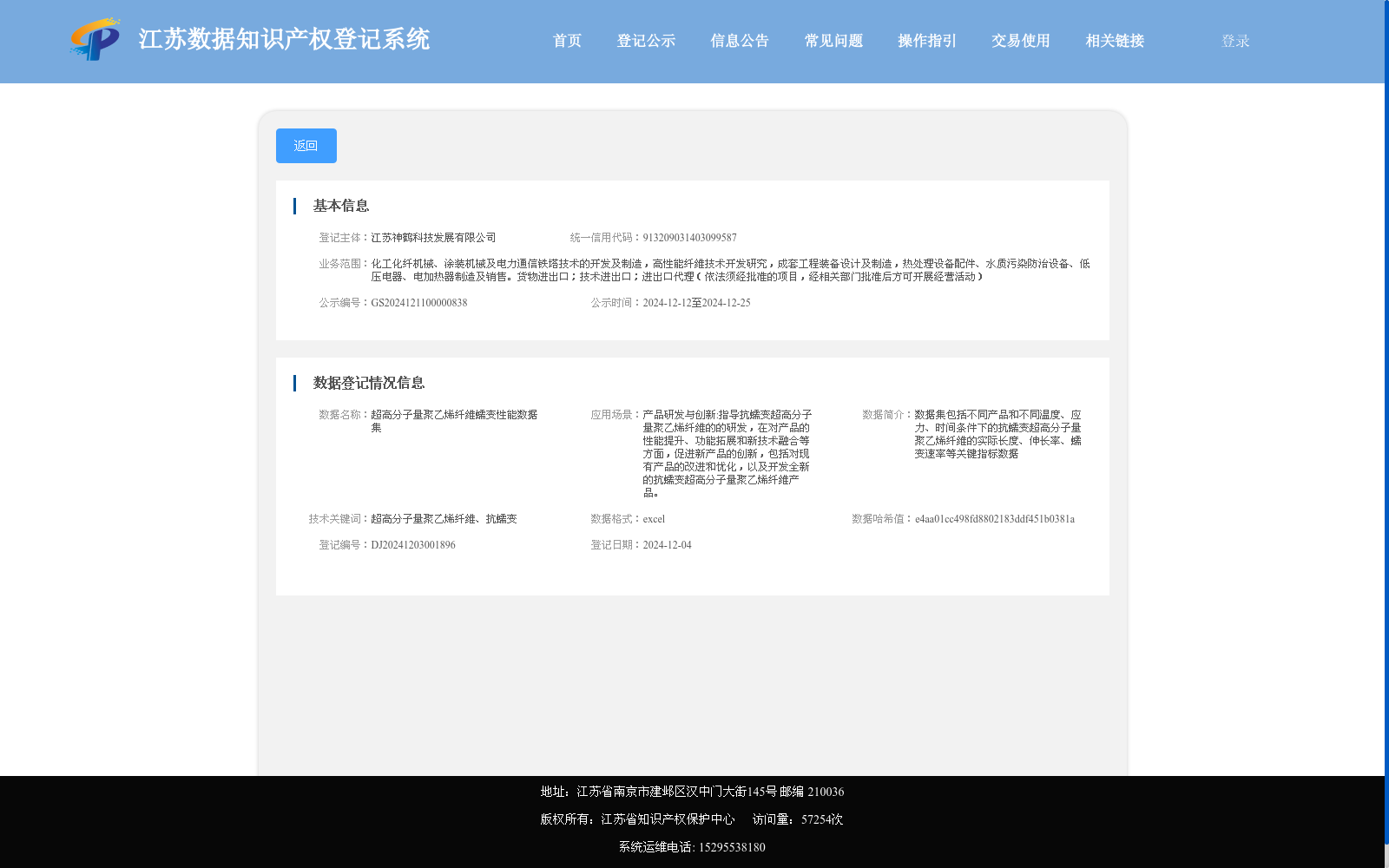
Task: Select credit code 913209031403099587
Action: [689, 238]
